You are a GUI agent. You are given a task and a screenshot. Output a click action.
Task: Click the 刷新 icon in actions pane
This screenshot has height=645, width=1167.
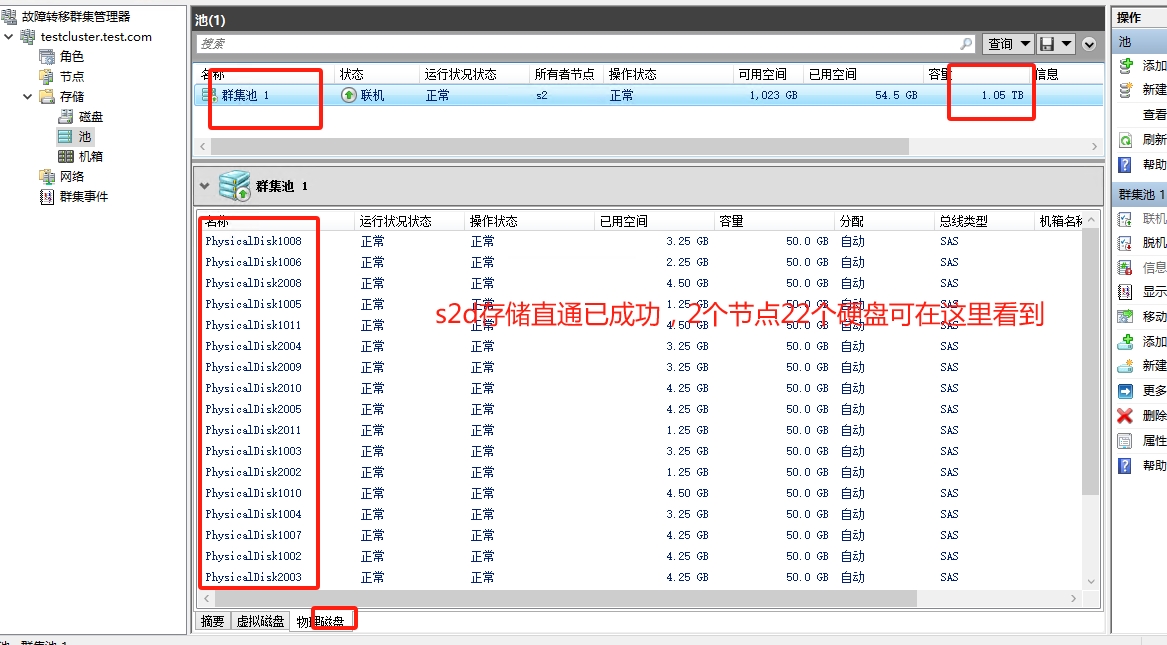1126,140
